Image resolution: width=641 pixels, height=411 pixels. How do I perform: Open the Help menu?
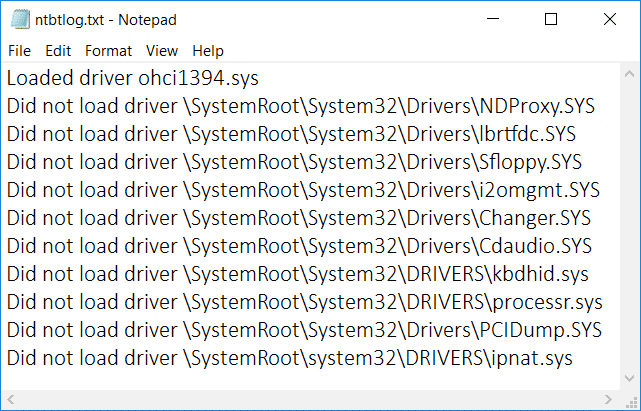click(x=208, y=50)
